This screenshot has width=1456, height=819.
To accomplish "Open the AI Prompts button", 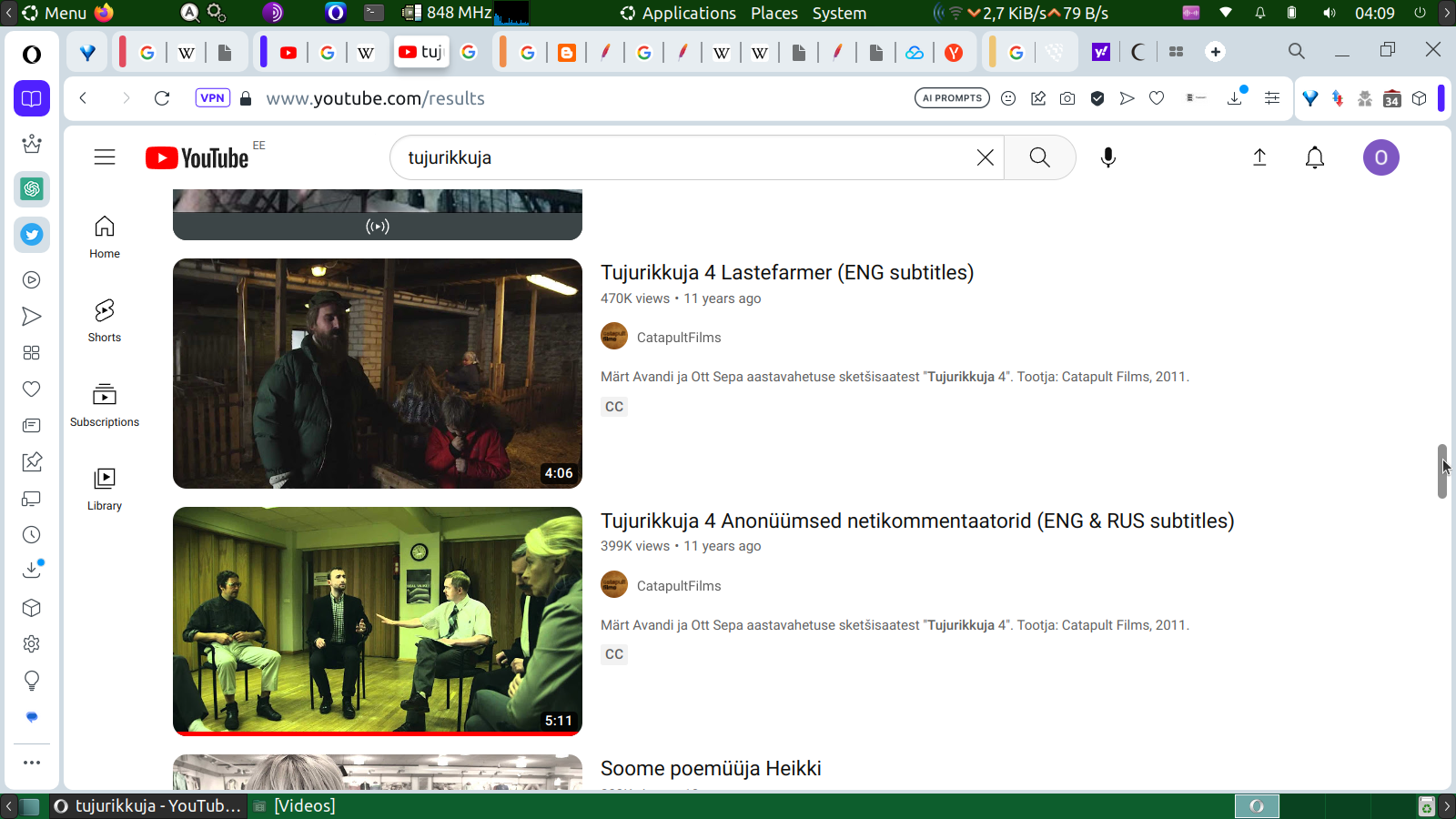I will [x=952, y=98].
